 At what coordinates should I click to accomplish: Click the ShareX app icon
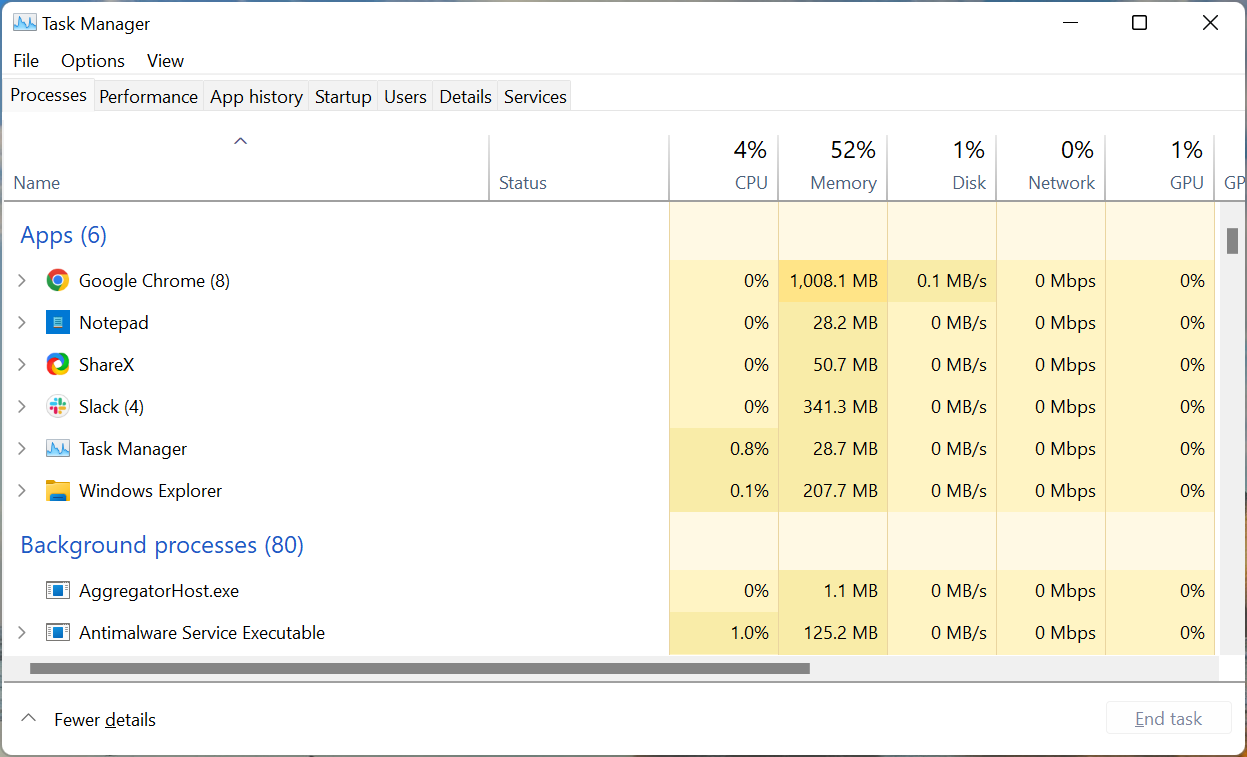57,364
